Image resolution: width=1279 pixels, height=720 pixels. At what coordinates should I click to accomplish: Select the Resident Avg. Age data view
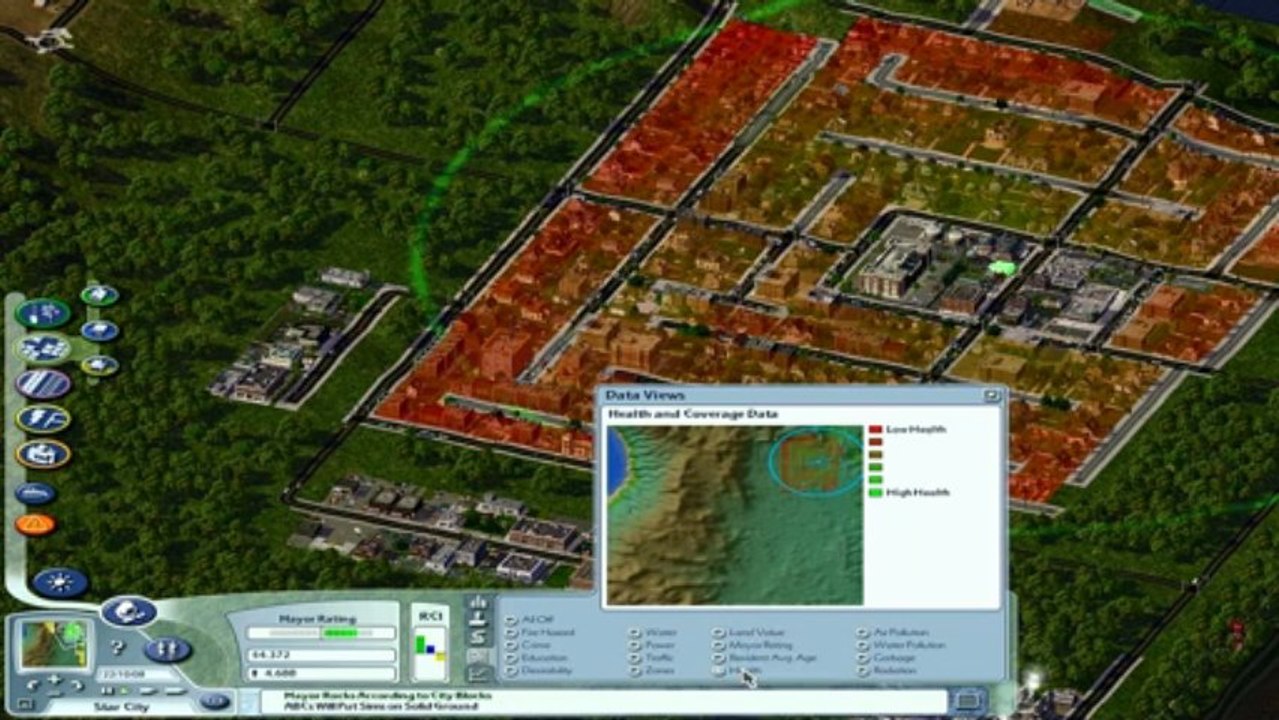point(764,658)
